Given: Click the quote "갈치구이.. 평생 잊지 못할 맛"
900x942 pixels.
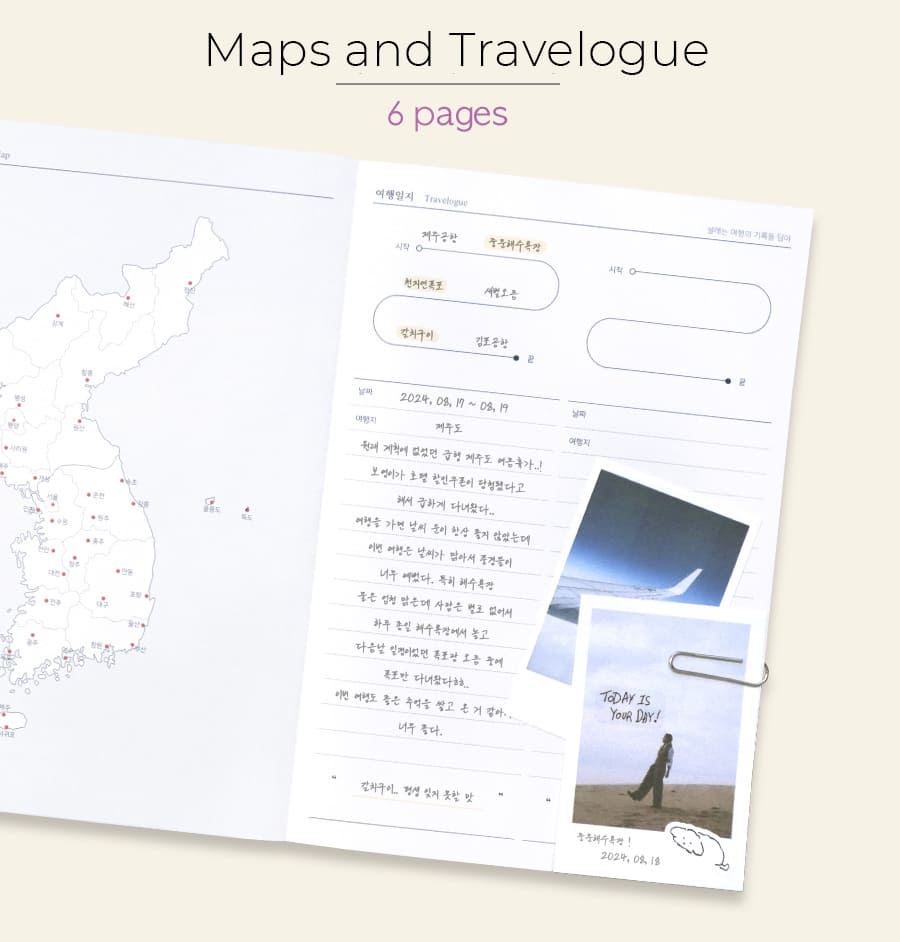Looking at the screenshot, I should pyautogui.click(x=416, y=792).
